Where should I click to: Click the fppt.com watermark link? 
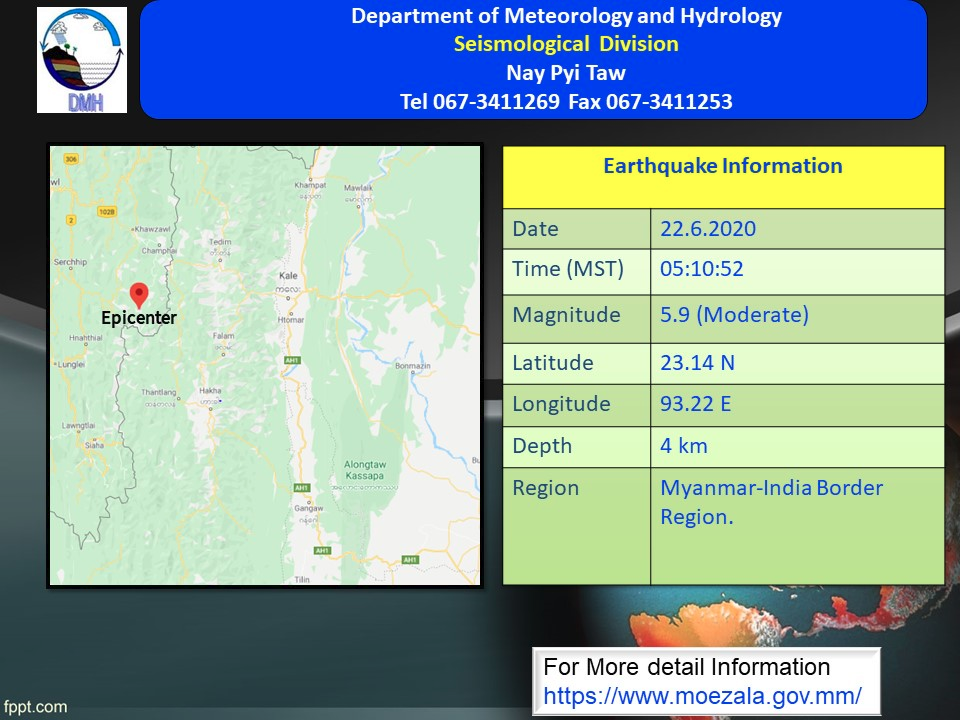35,707
